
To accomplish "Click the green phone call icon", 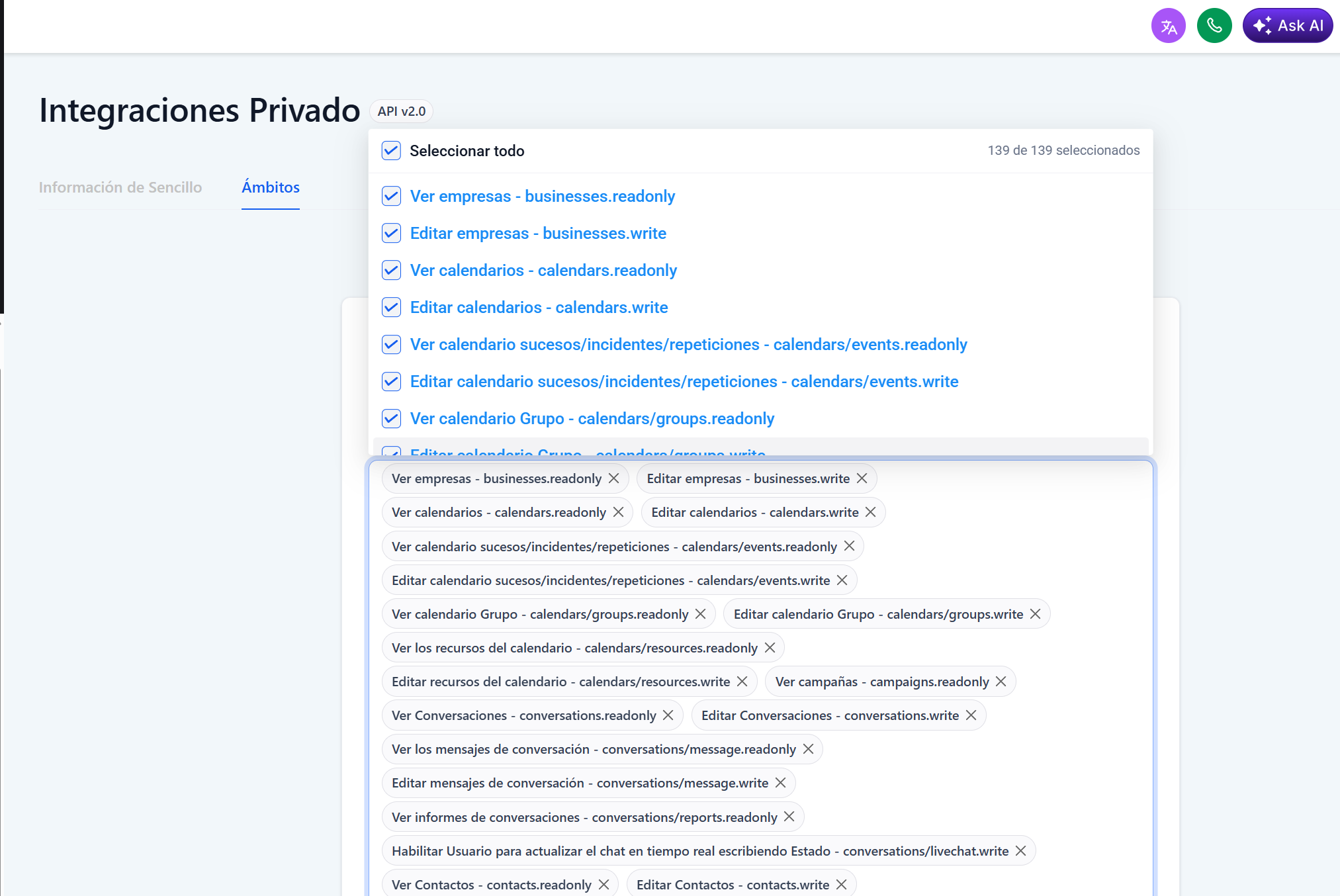I will coord(1214,26).
